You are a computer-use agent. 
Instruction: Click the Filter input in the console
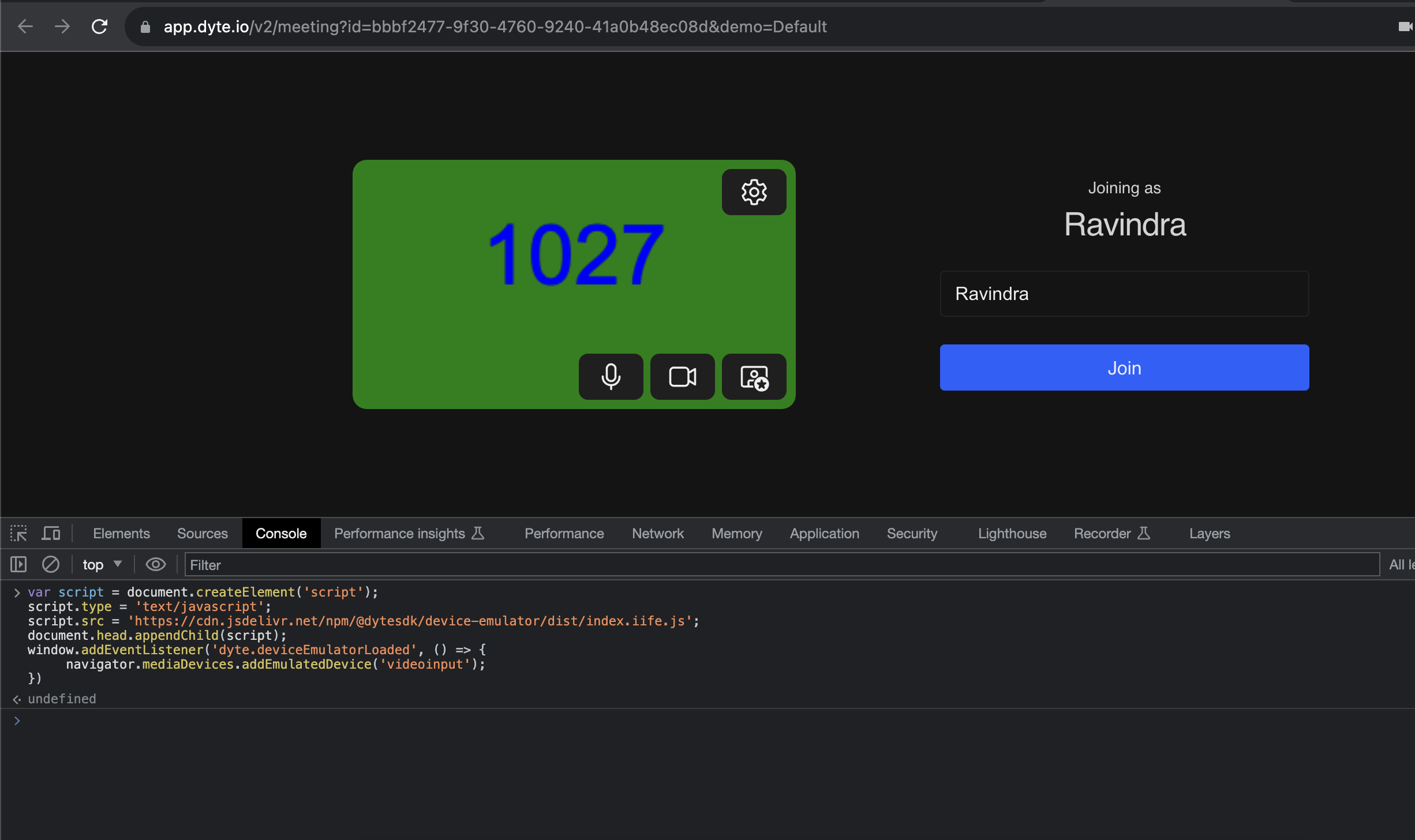(404, 564)
